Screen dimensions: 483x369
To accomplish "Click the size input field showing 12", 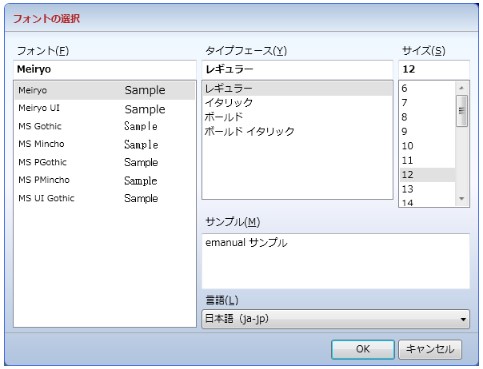I will 434,69.
